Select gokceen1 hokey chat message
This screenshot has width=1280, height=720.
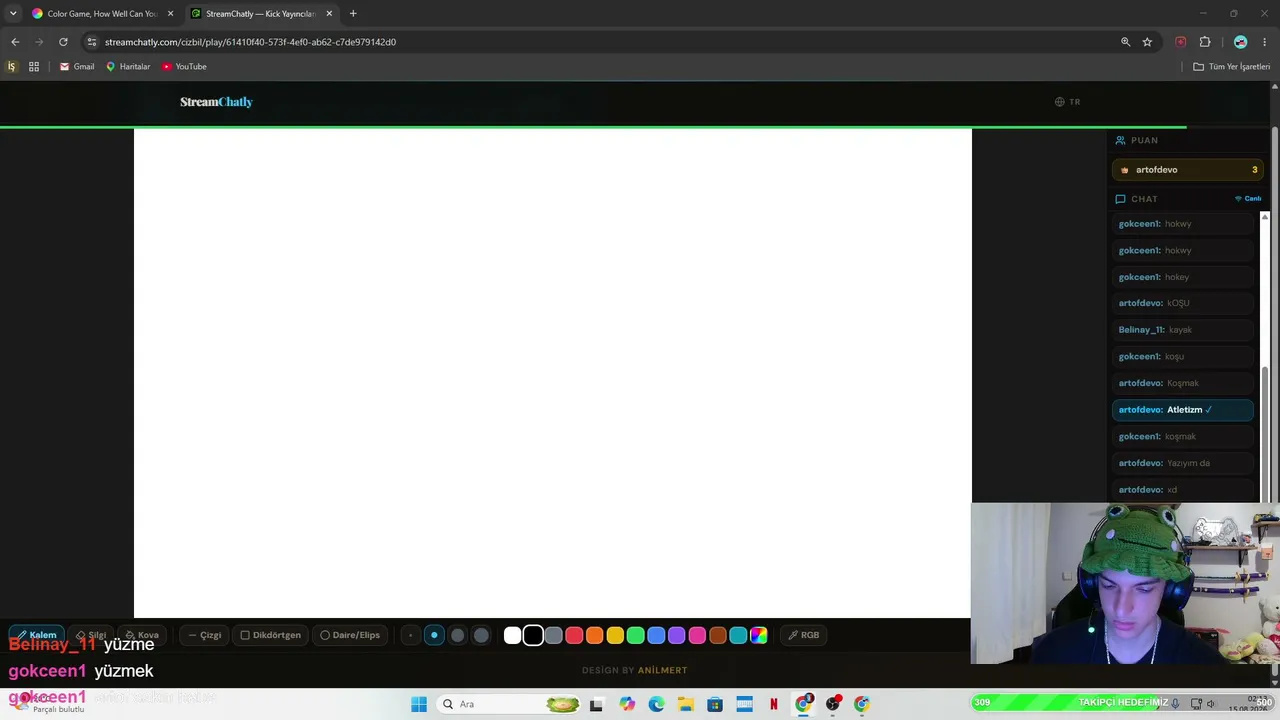pos(1183,277)
